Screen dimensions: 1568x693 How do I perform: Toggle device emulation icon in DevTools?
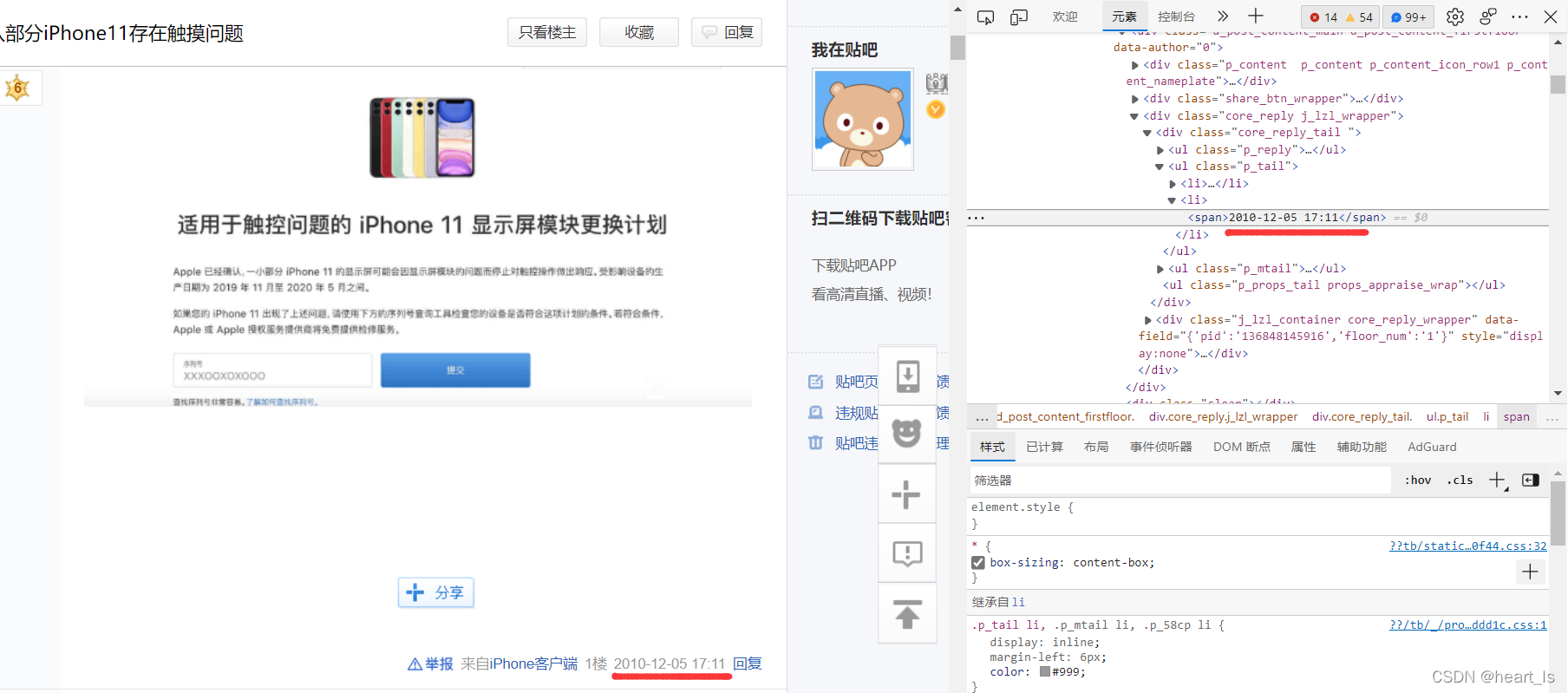1019,17
